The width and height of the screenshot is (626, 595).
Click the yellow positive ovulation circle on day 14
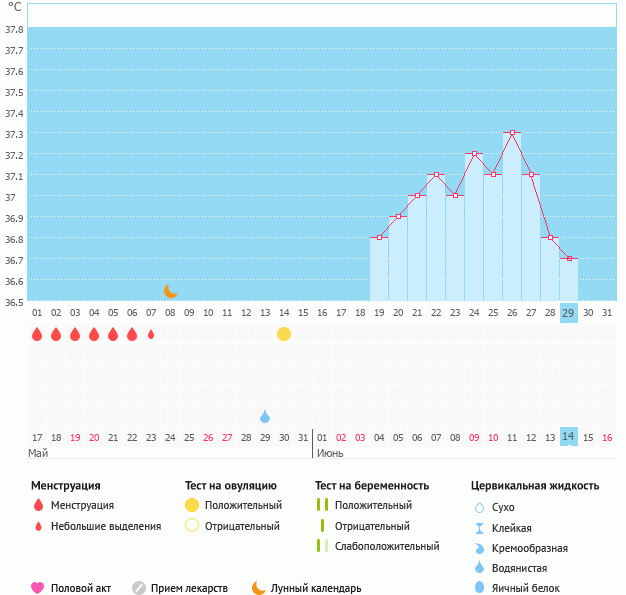click(284, 334)
